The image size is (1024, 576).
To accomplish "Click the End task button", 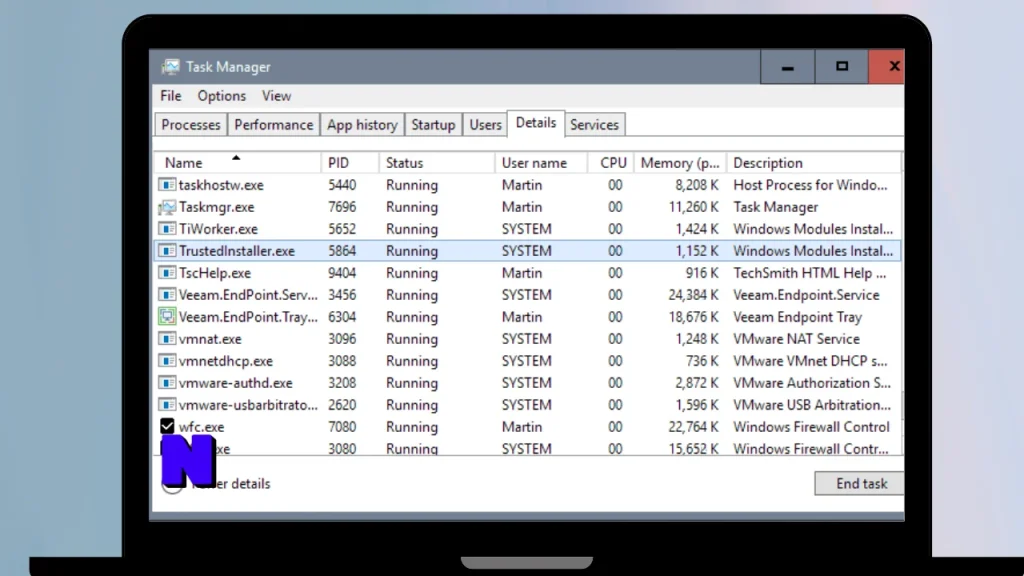I will tap(860, 484).
